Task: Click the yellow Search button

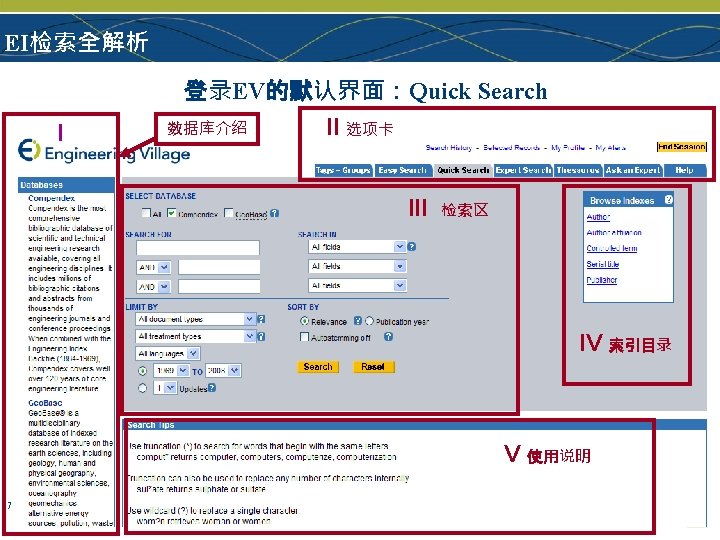Action: pyautogui.click(x=318, y=366)
